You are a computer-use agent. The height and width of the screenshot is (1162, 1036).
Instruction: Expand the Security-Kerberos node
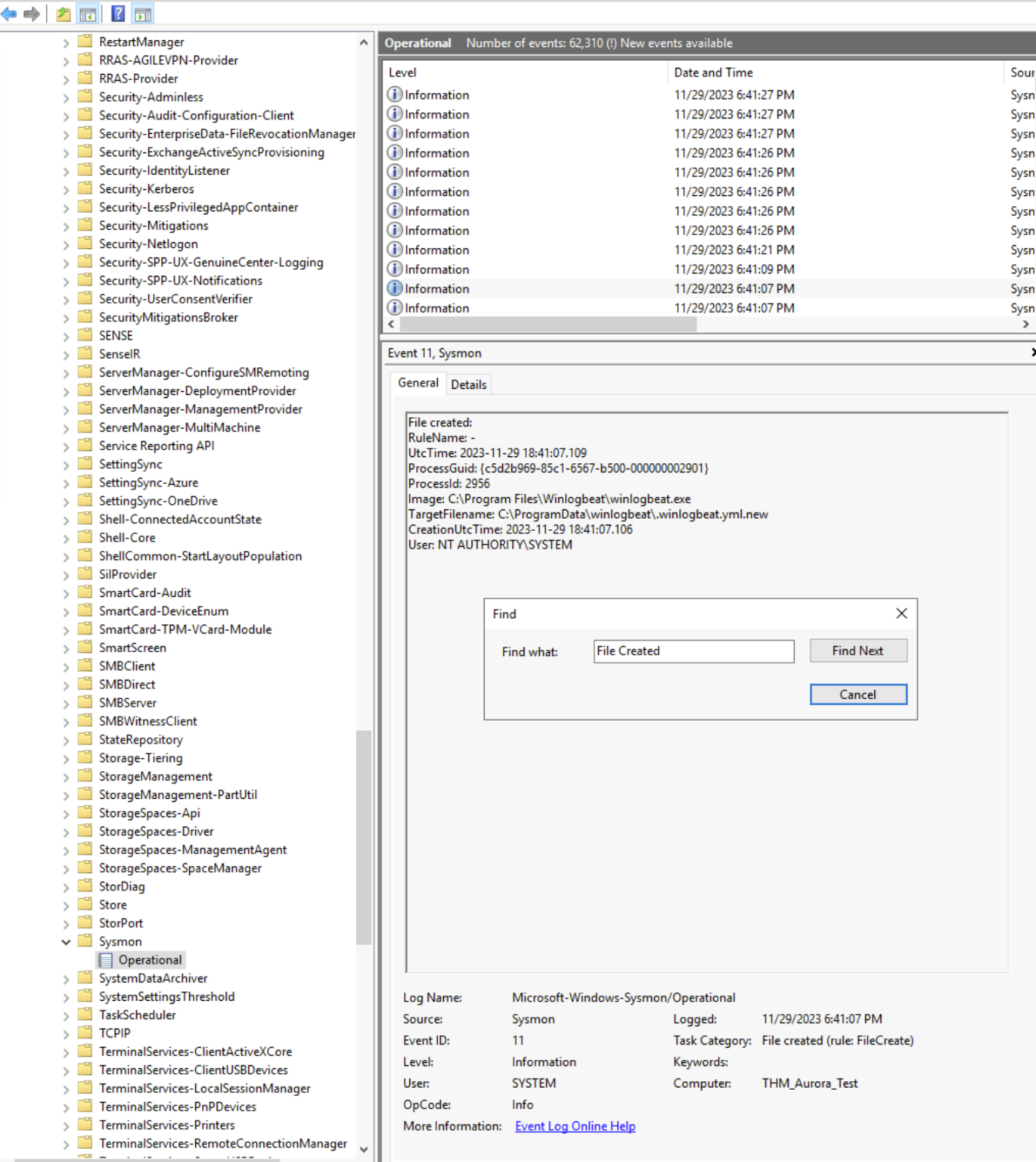(65, 188)
